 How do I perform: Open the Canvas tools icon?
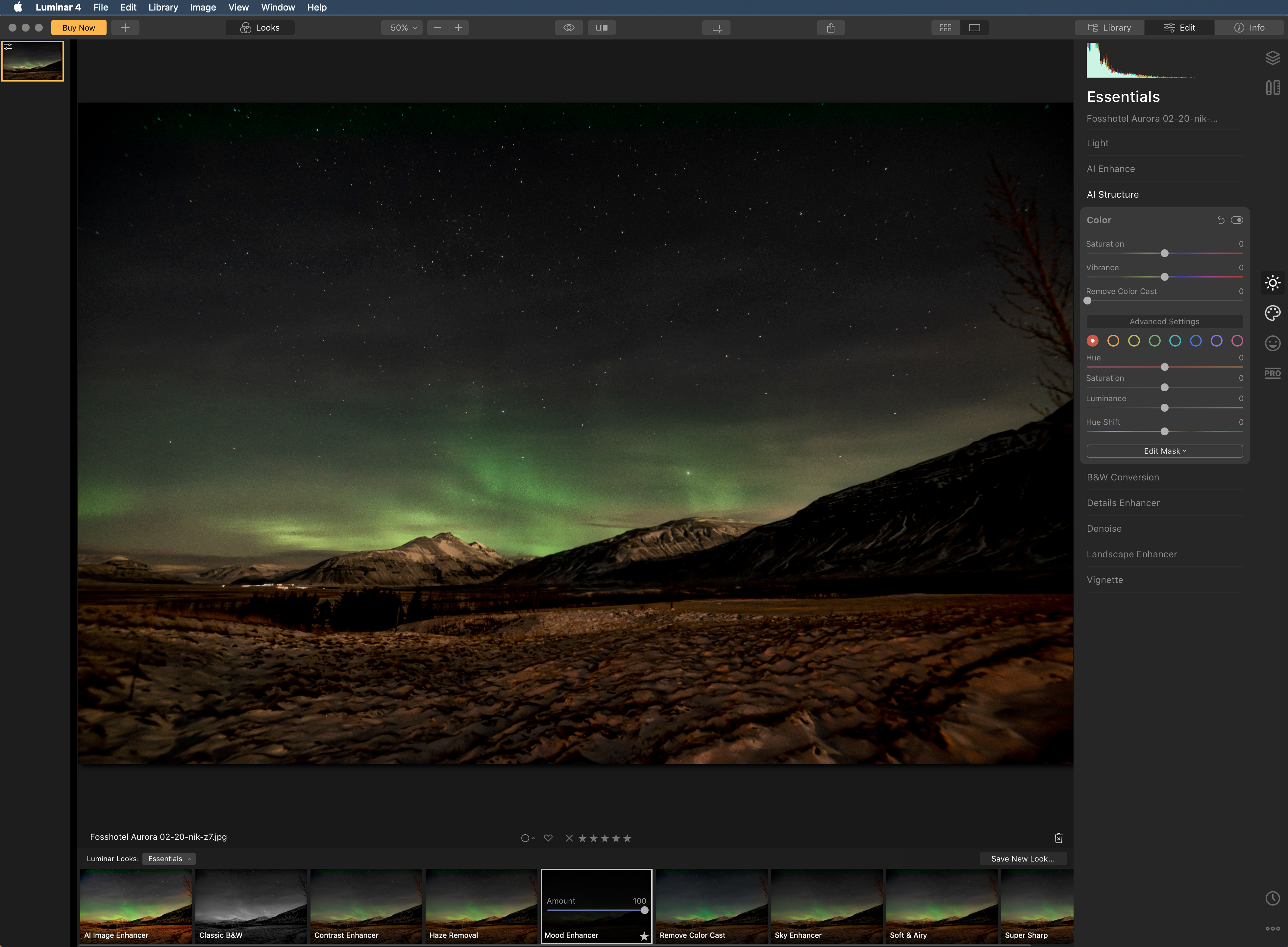(1272, 88)
